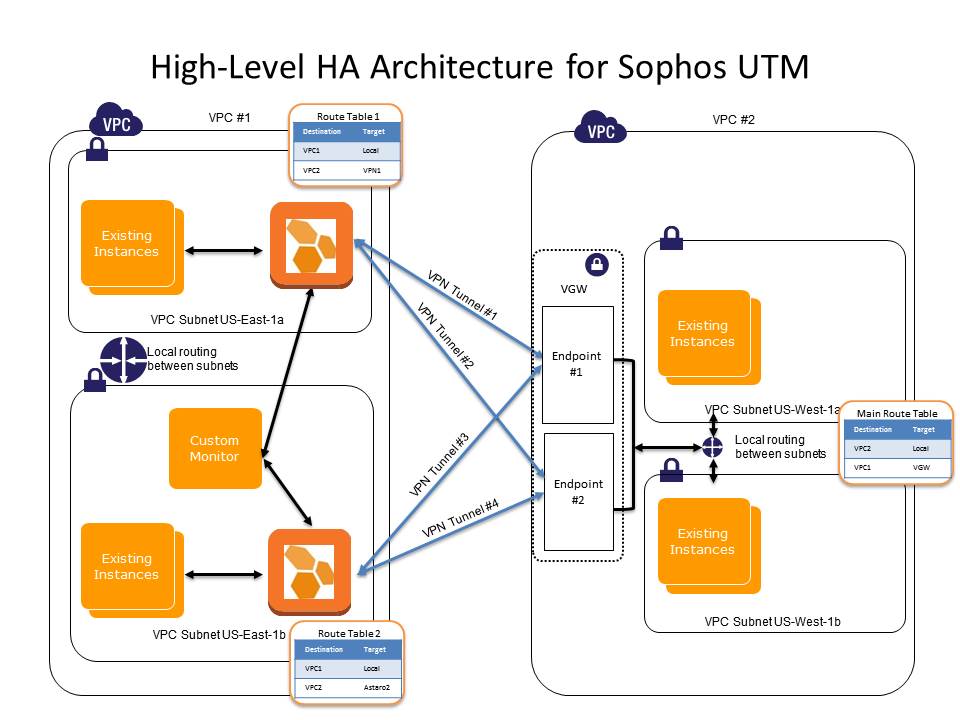Select the "Route Table 2" title
The height and width of the screenshot is (720, 960).
tap(350, 634)
